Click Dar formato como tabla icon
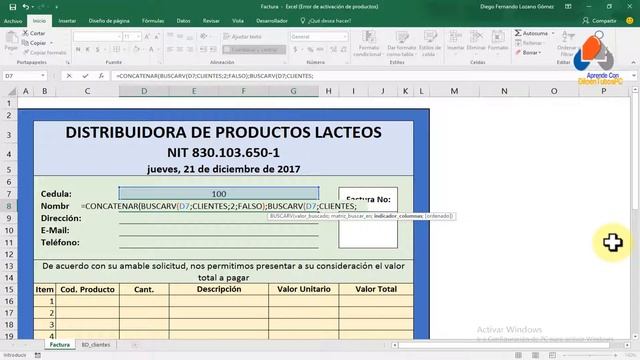 click(x=402, y=37)
